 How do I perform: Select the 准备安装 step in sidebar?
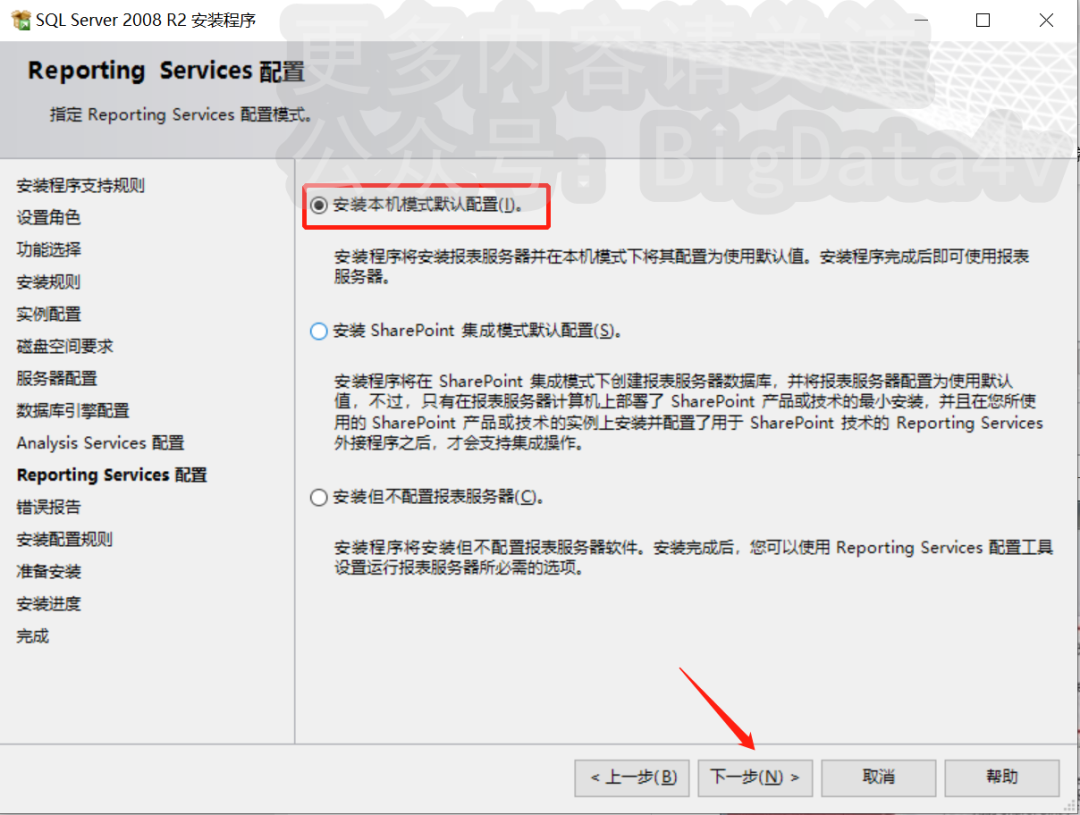tap(48, 572)
